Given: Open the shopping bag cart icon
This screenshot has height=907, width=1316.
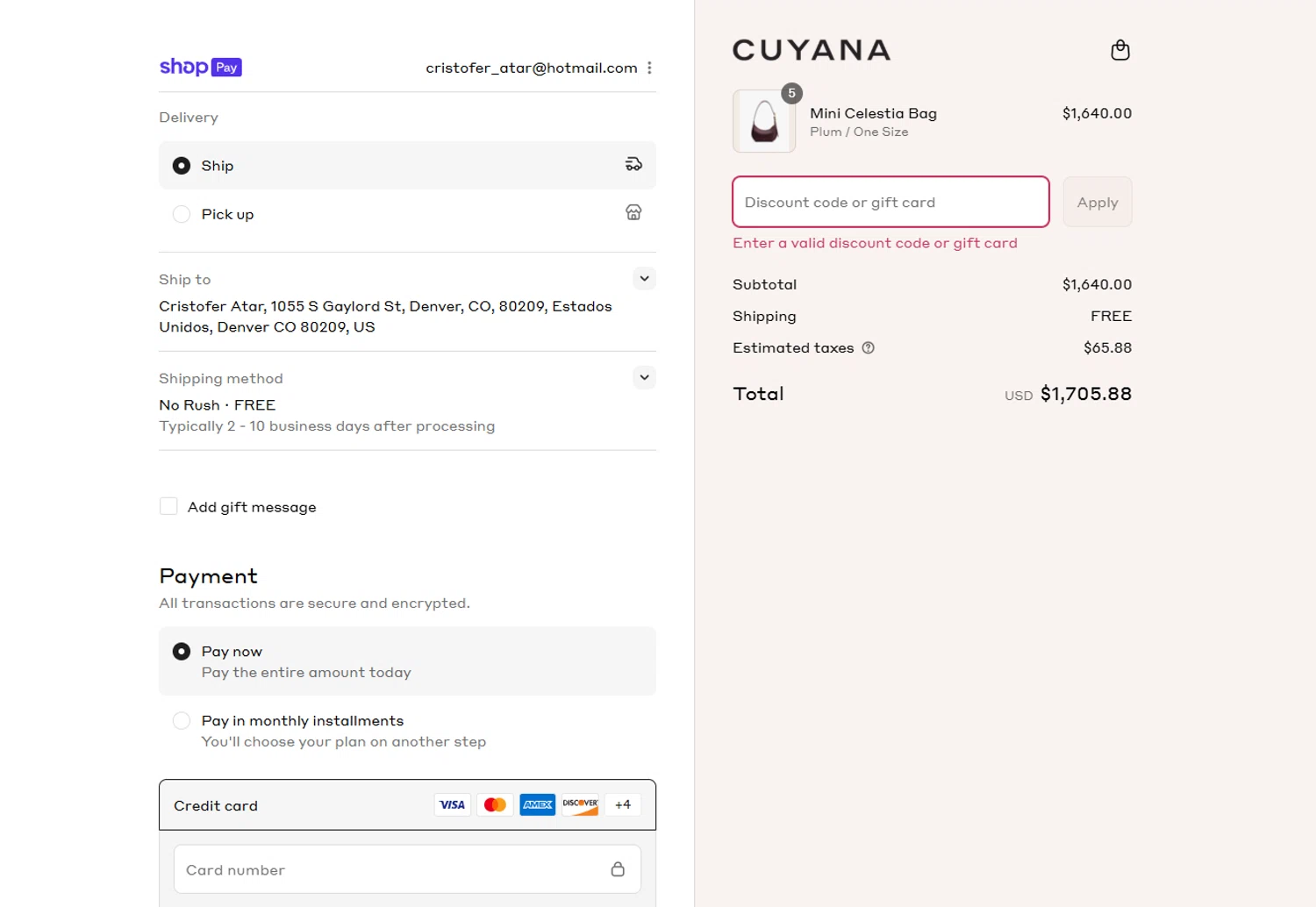Looking at the screenshot, I should point(1120,50).
